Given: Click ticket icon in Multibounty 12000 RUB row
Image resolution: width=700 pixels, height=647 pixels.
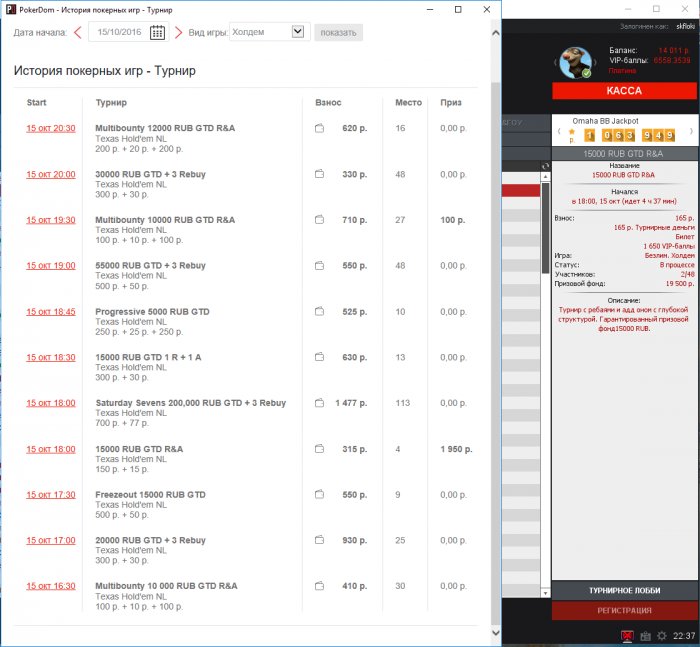Looking at the screenshot, I should tap(319, 128).
